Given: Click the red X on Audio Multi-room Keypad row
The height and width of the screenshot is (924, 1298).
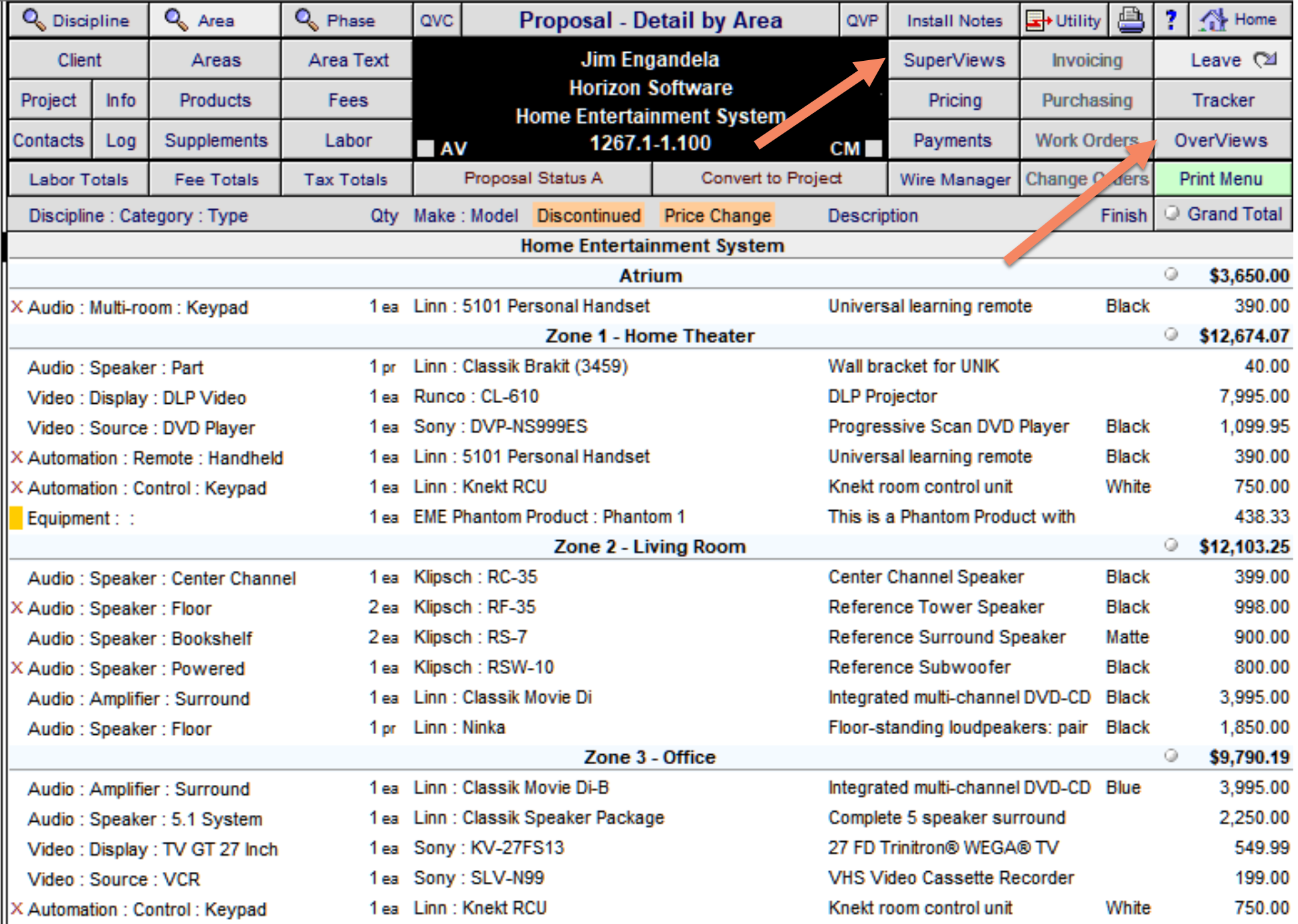Looking at the screenshot, I should point(17,307).
